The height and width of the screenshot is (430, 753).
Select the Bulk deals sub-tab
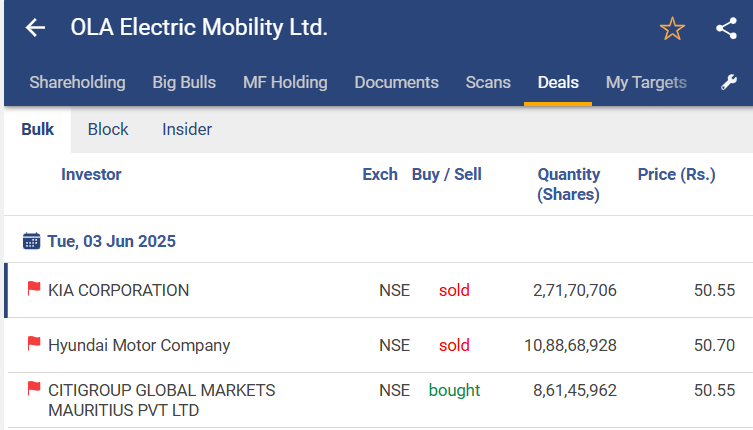click(x=38, y=129)
